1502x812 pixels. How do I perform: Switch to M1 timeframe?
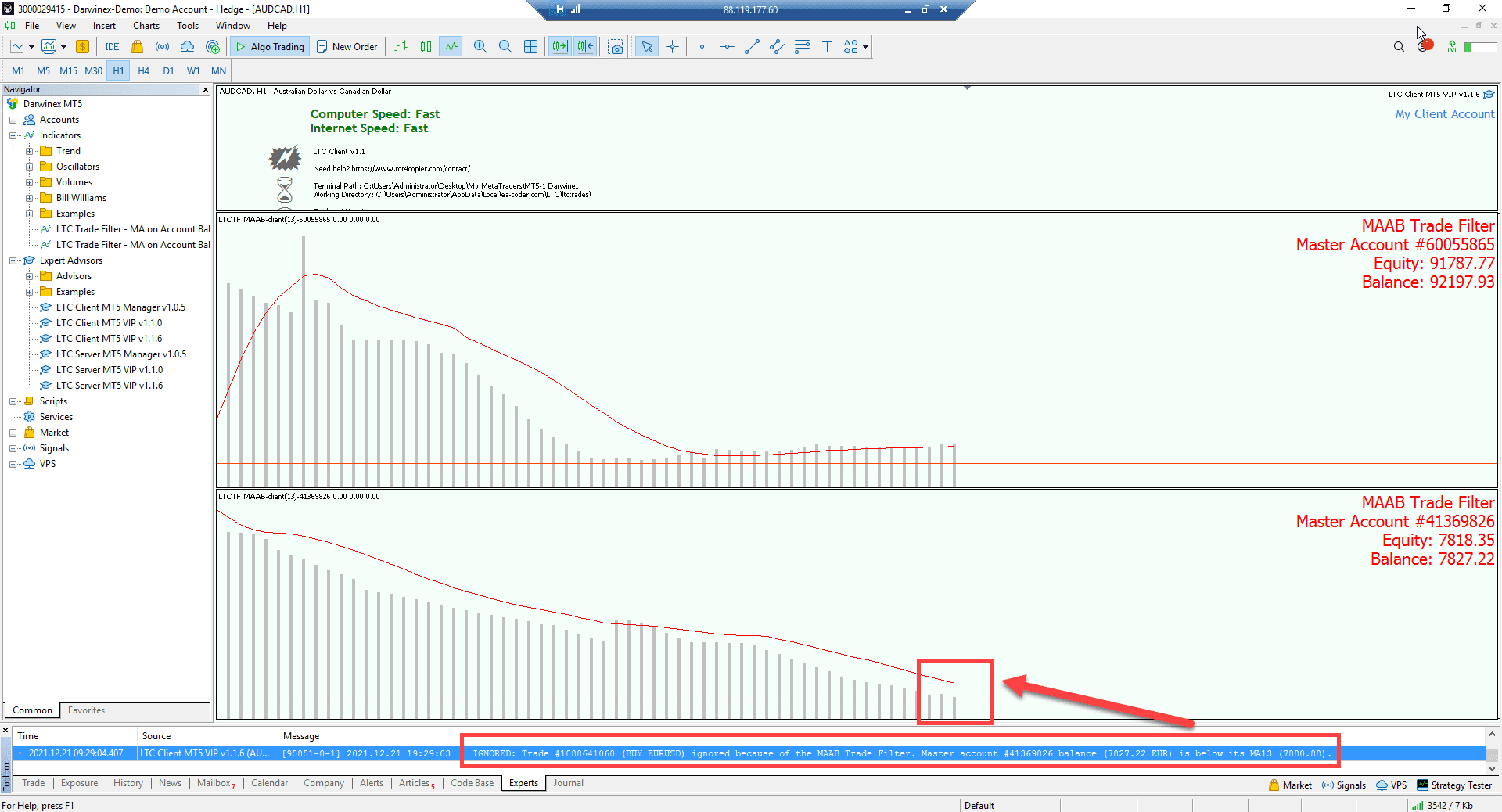pyautogui.click(x=18, y=70)
